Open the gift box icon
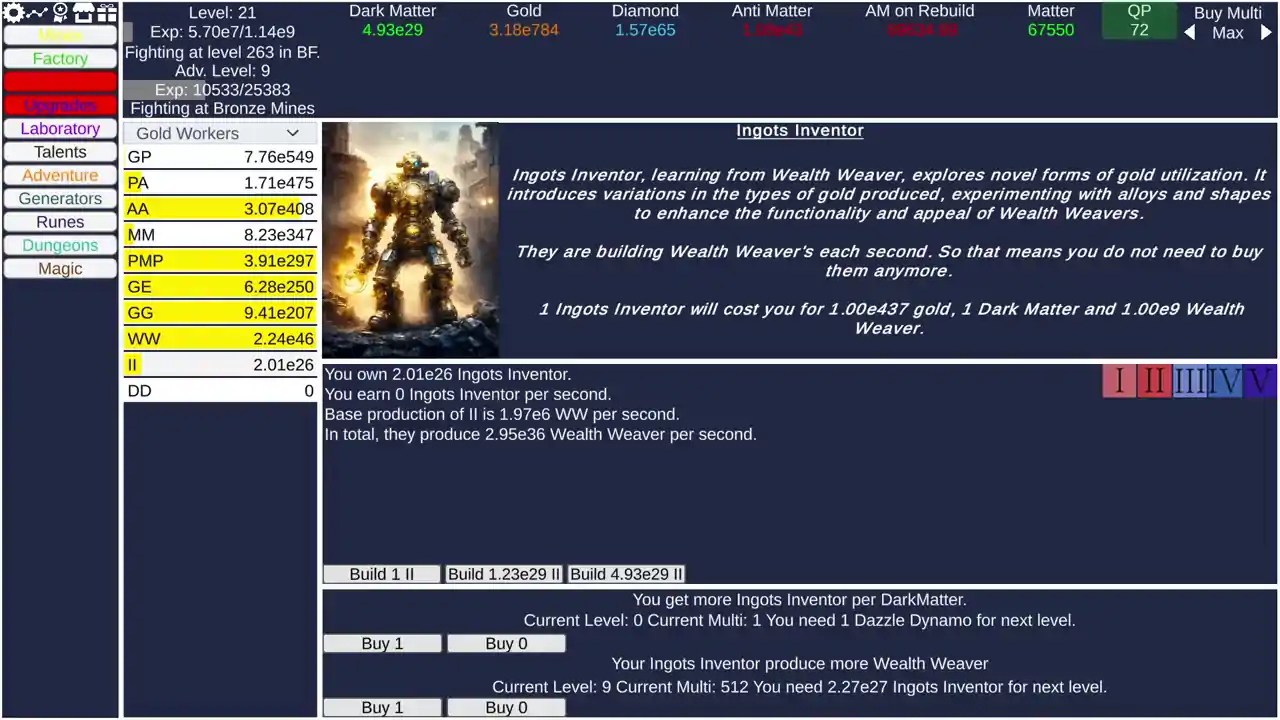 click(x=106, y=13)
